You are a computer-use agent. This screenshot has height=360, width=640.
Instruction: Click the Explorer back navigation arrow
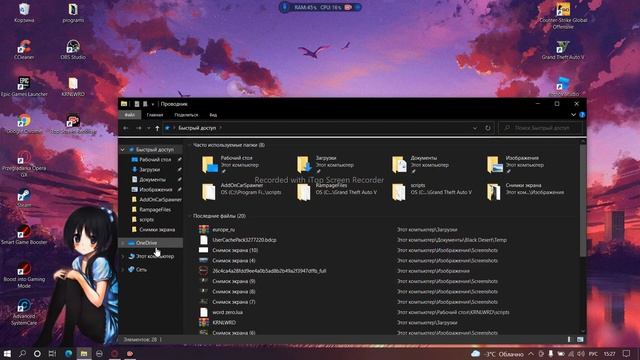click(126, 128)
